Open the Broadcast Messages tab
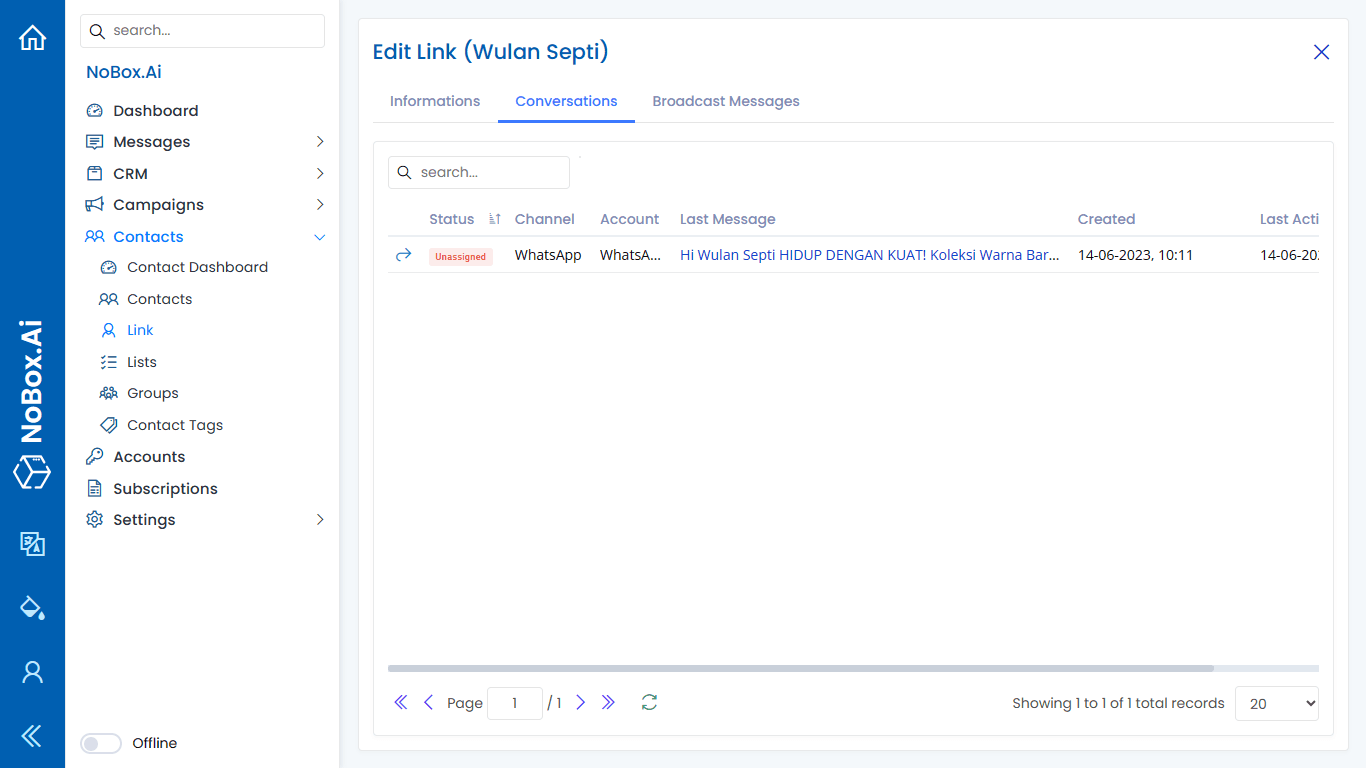The width and height of the screenshot is (1366, 768). [x=726, y=101]
